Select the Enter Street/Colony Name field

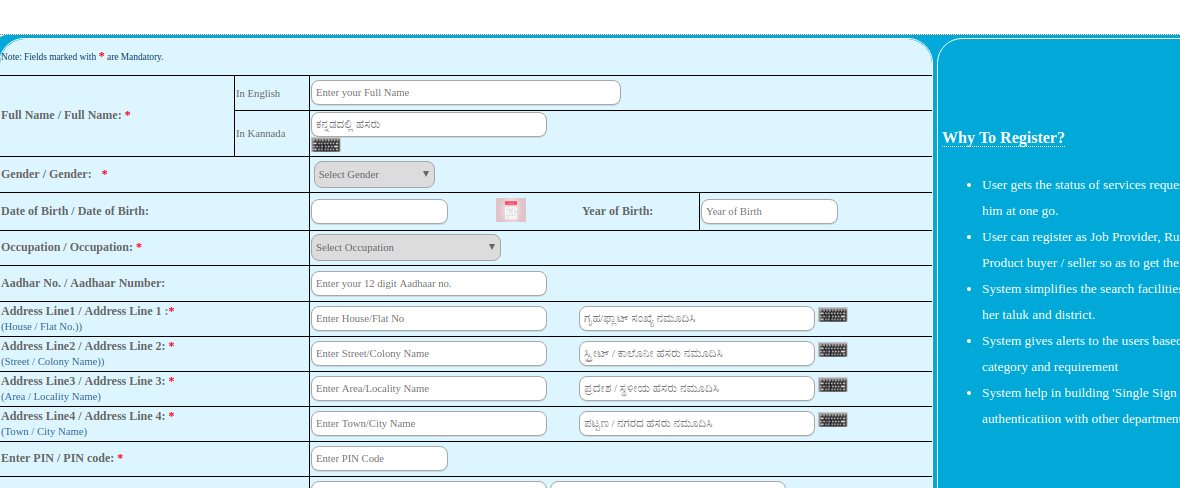428,354
